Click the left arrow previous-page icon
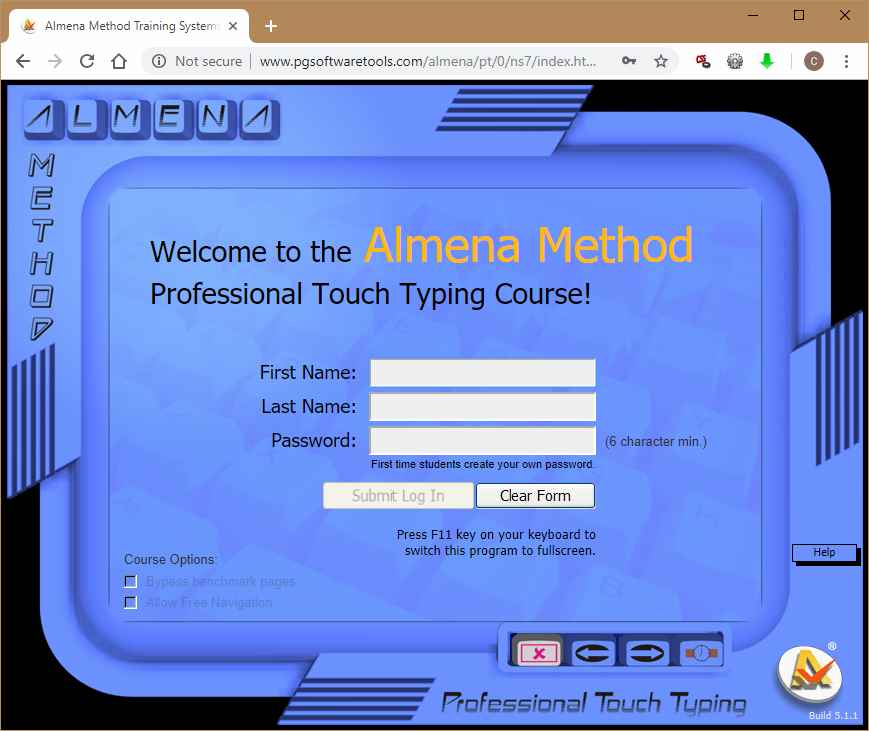The height and width of the screenshot is (731, 869). click(x=592, y=653)
